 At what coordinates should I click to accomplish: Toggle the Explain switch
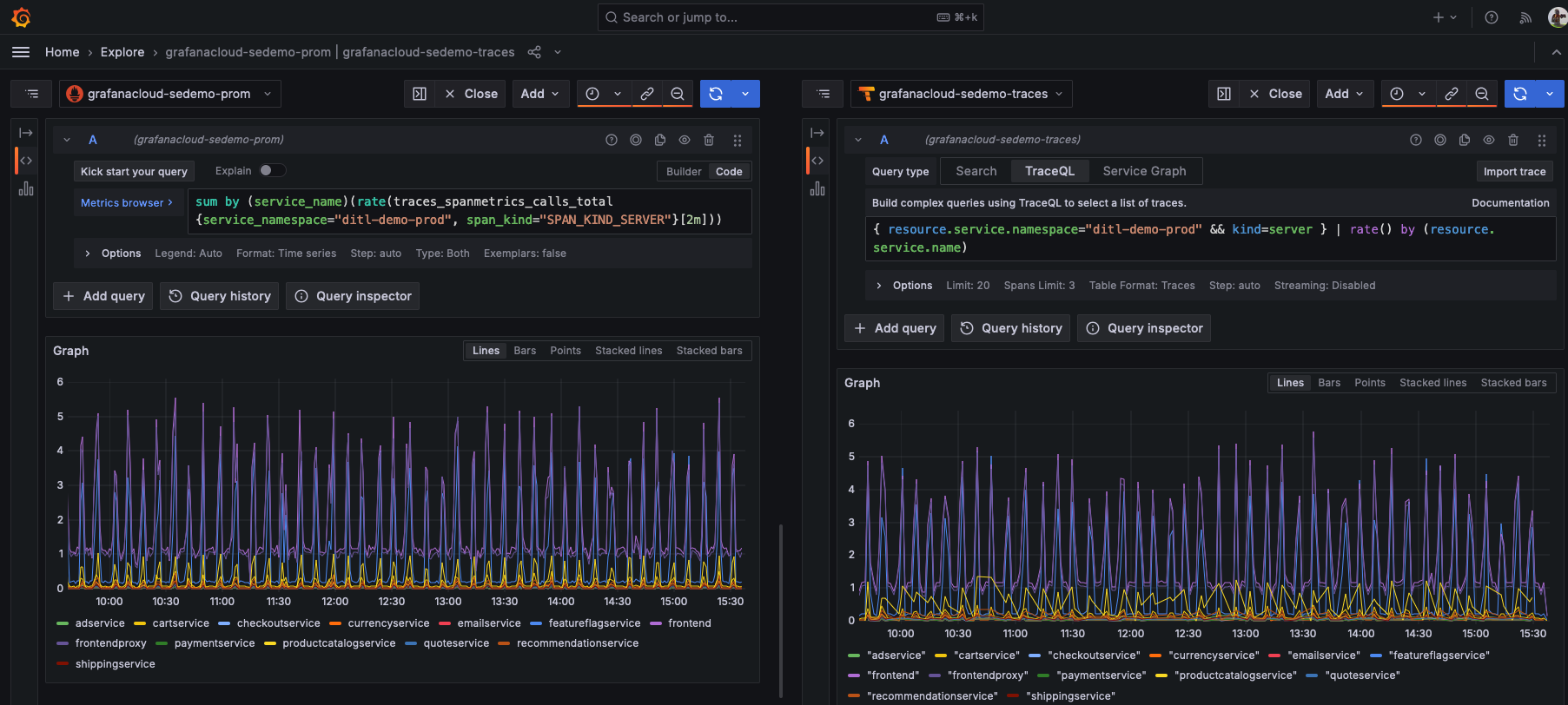pos(272,171)
